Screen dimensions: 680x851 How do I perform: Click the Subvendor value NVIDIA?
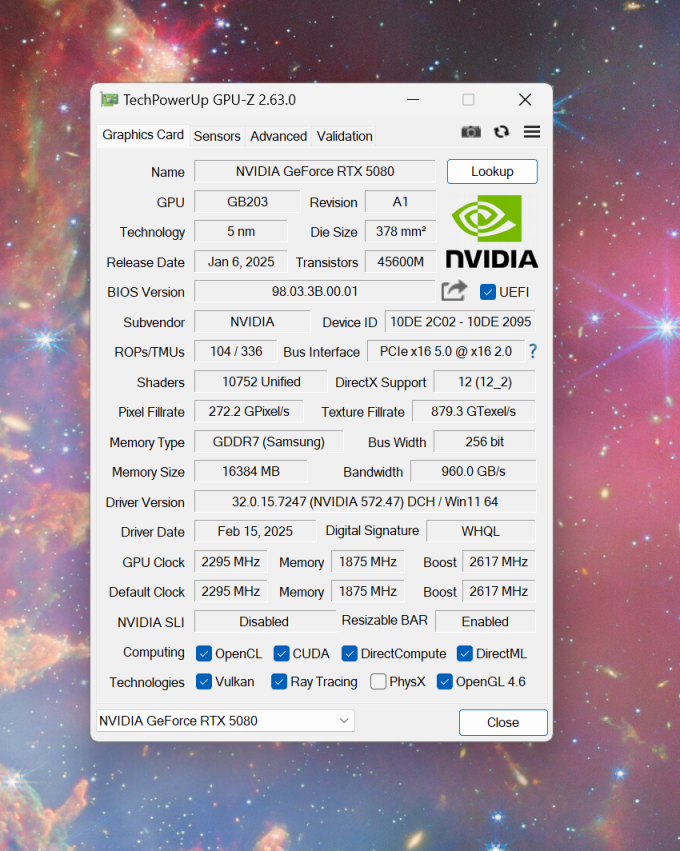[252, 322]
